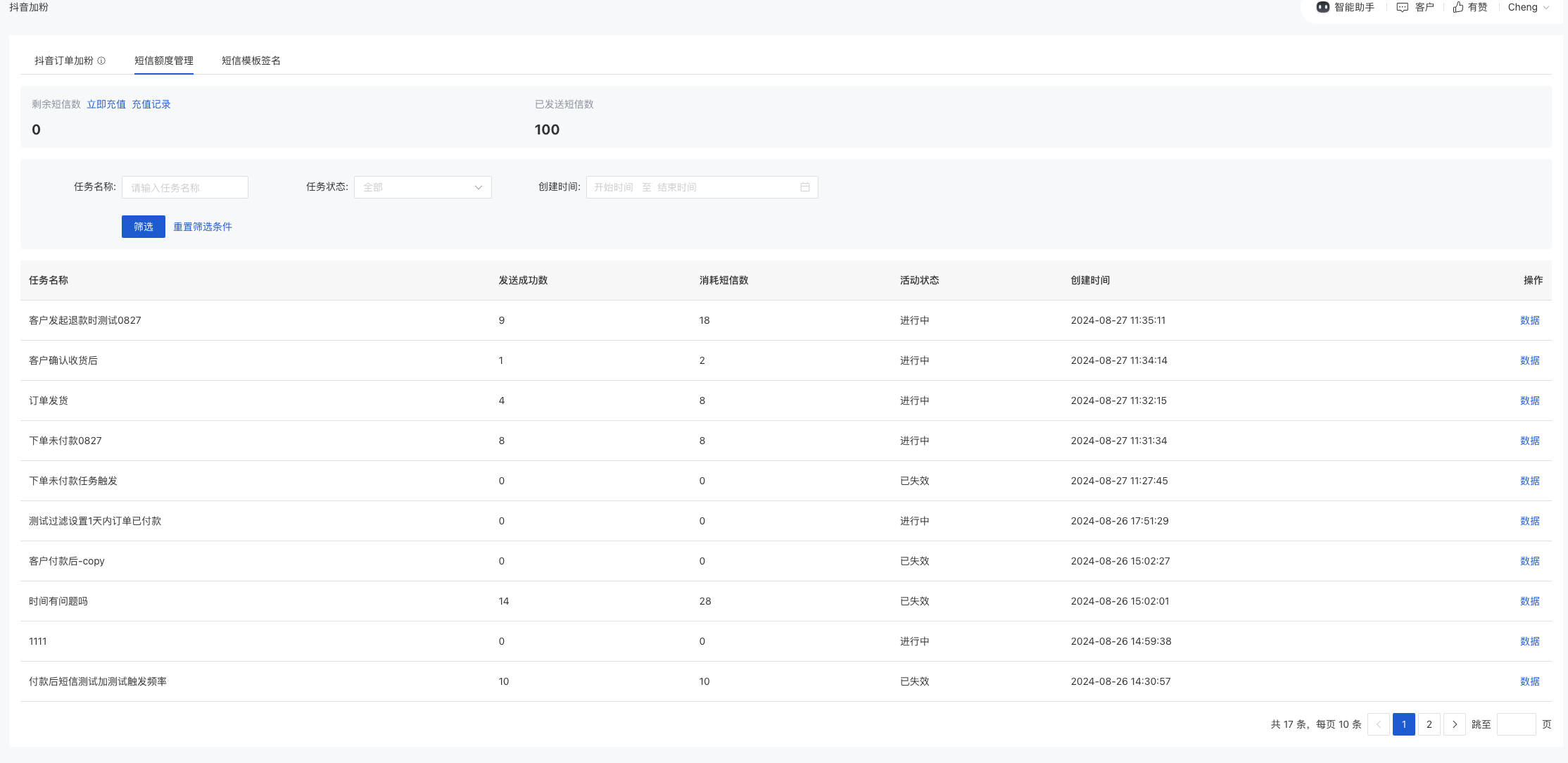The height and width of the screenshot is (763, 1568).
Task: Switch to 短信模板签名 tab
Action: coord(251,61)
